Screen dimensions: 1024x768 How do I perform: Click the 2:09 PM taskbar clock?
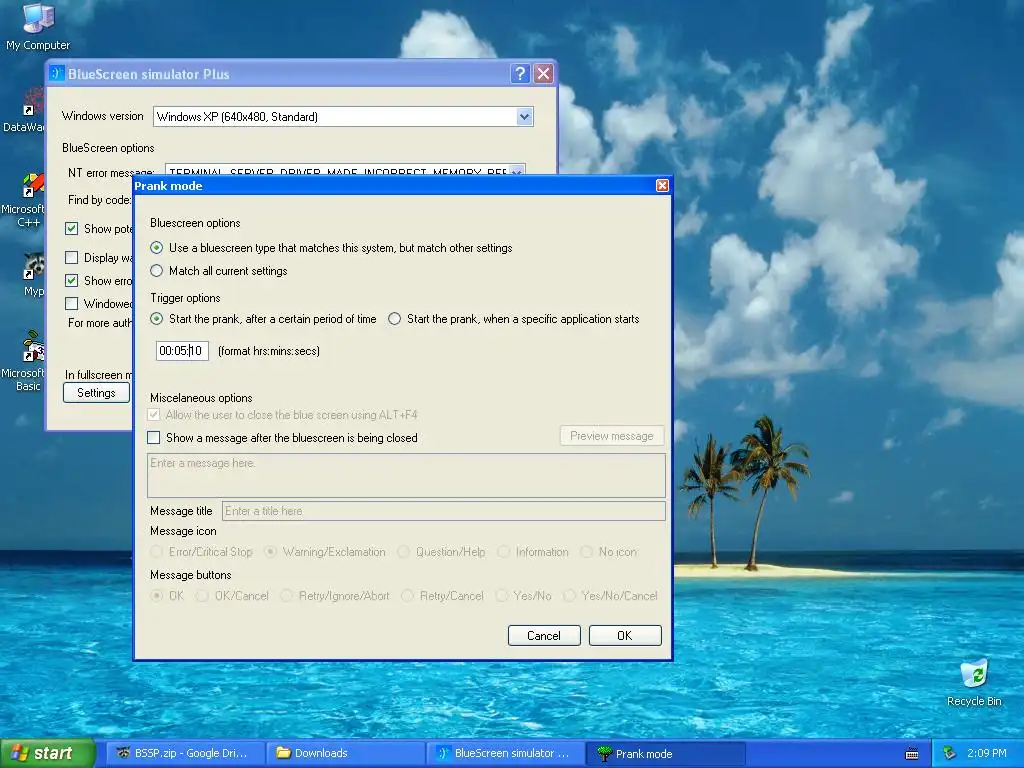[x=987, y=753]
